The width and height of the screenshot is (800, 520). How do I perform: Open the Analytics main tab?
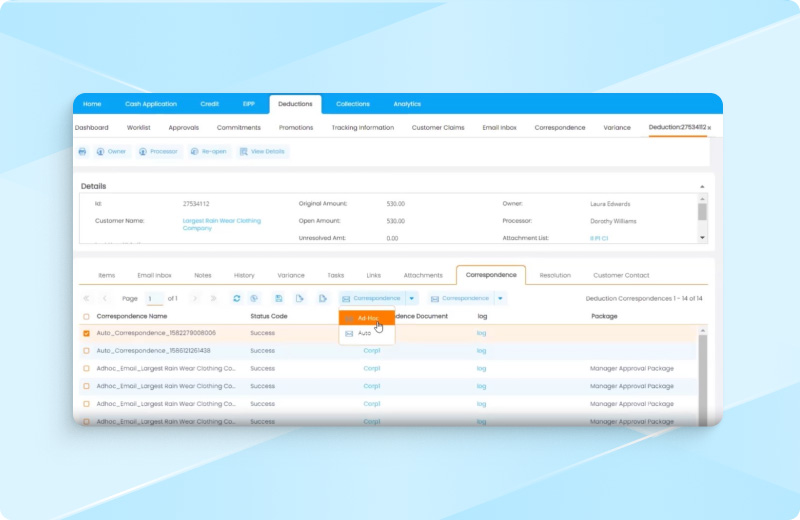(x=407, y=104)
